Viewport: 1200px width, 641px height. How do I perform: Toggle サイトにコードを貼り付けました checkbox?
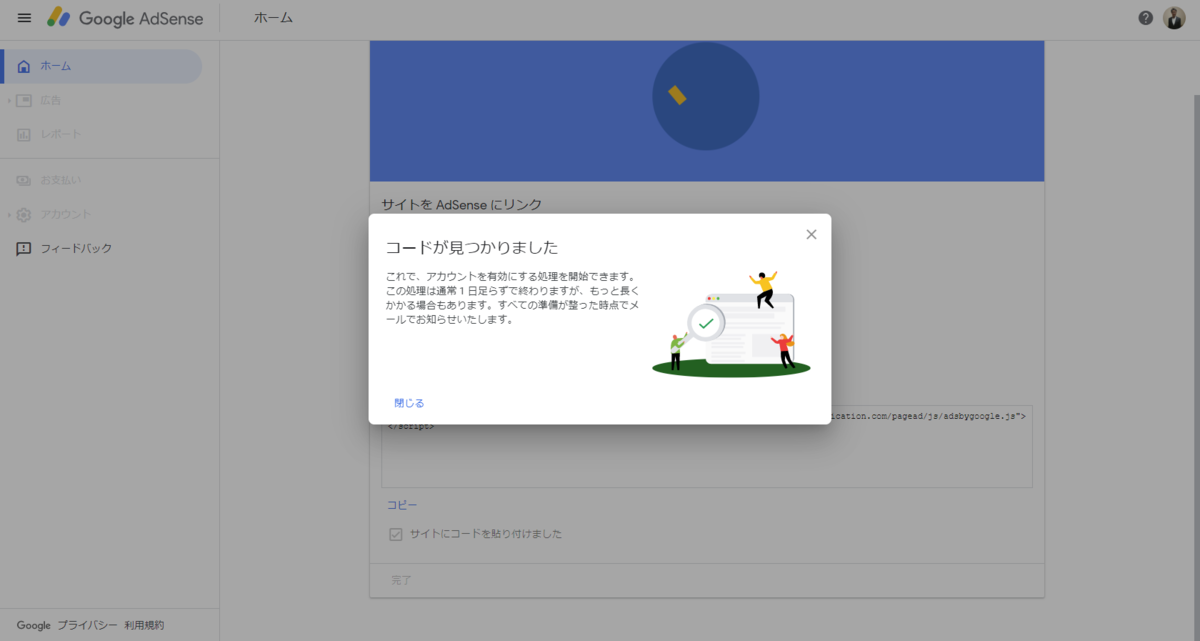click(396, 534)
